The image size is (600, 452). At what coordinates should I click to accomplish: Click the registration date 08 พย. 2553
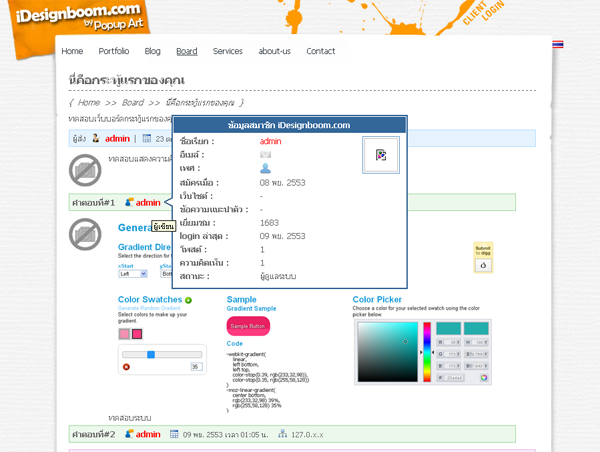282,183
